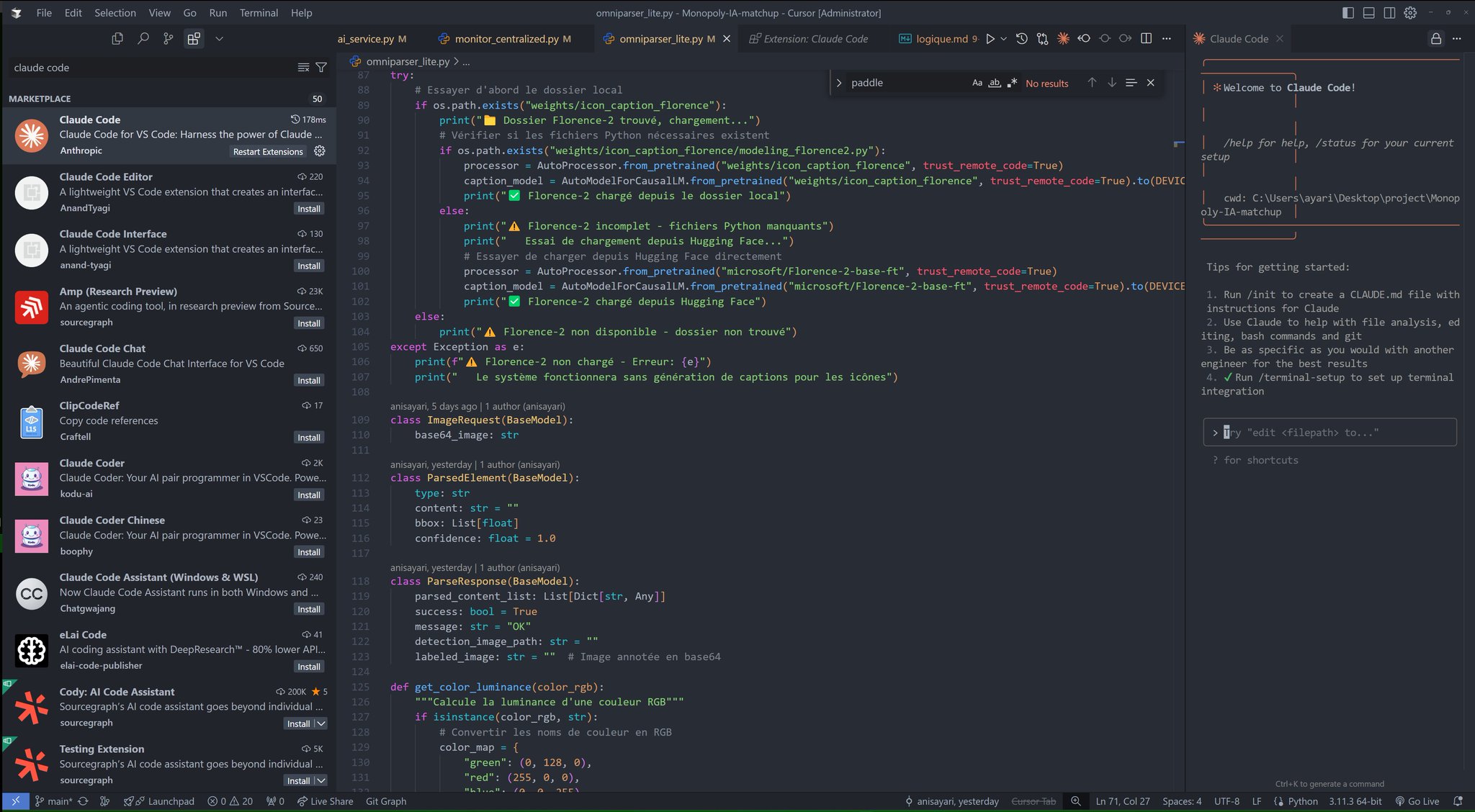
Task: Go to next change icon in toolbar
Action: pos(1126,39)
